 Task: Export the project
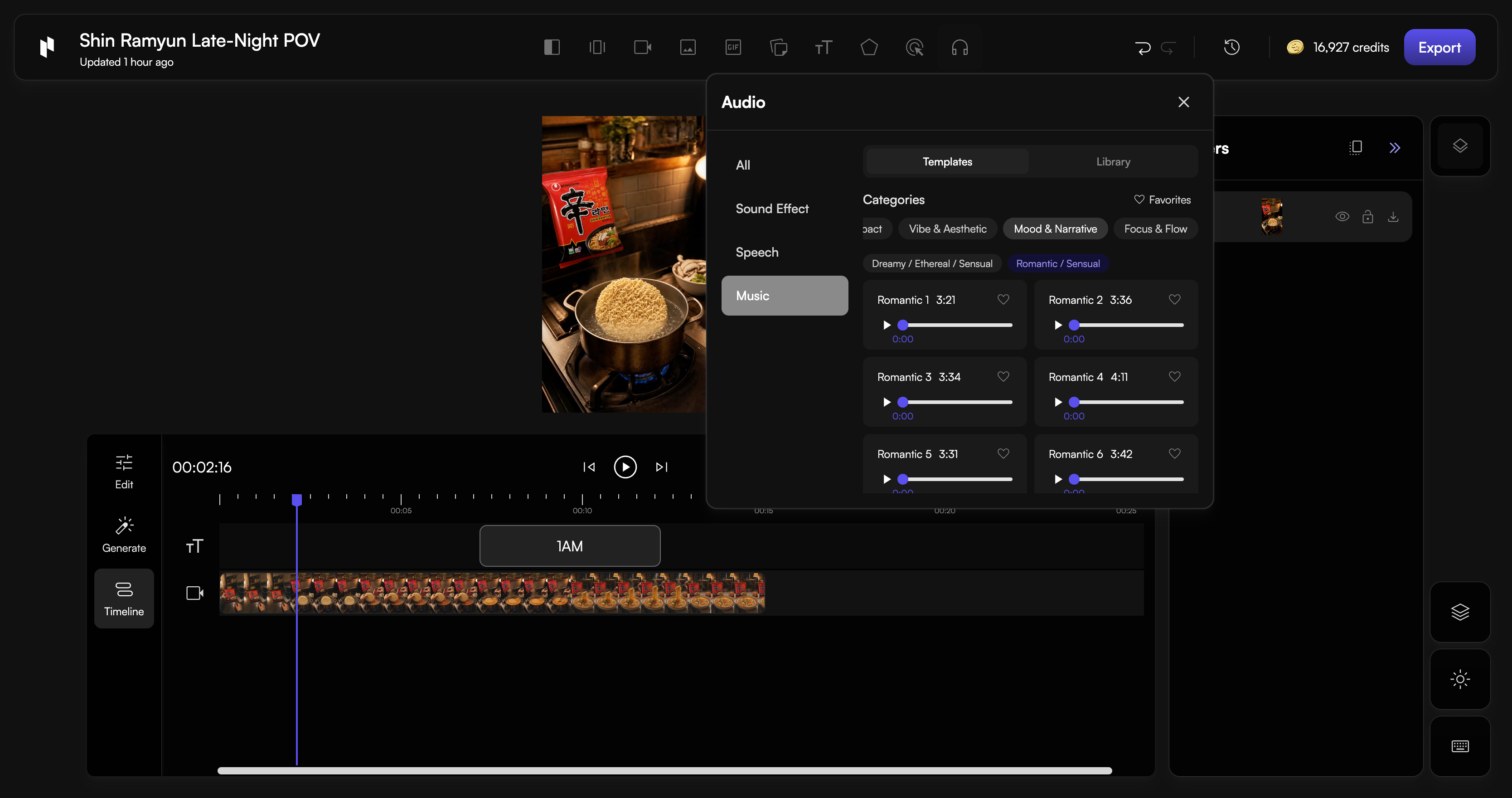pyautogui.click(x=1439, y=47)
